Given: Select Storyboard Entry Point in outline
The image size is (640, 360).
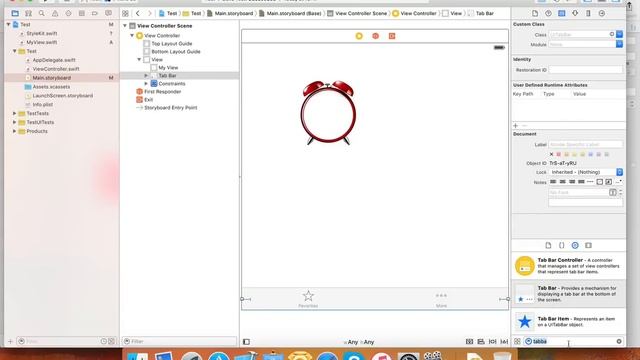Looking at the screenshot, I should tap(171, 108).
